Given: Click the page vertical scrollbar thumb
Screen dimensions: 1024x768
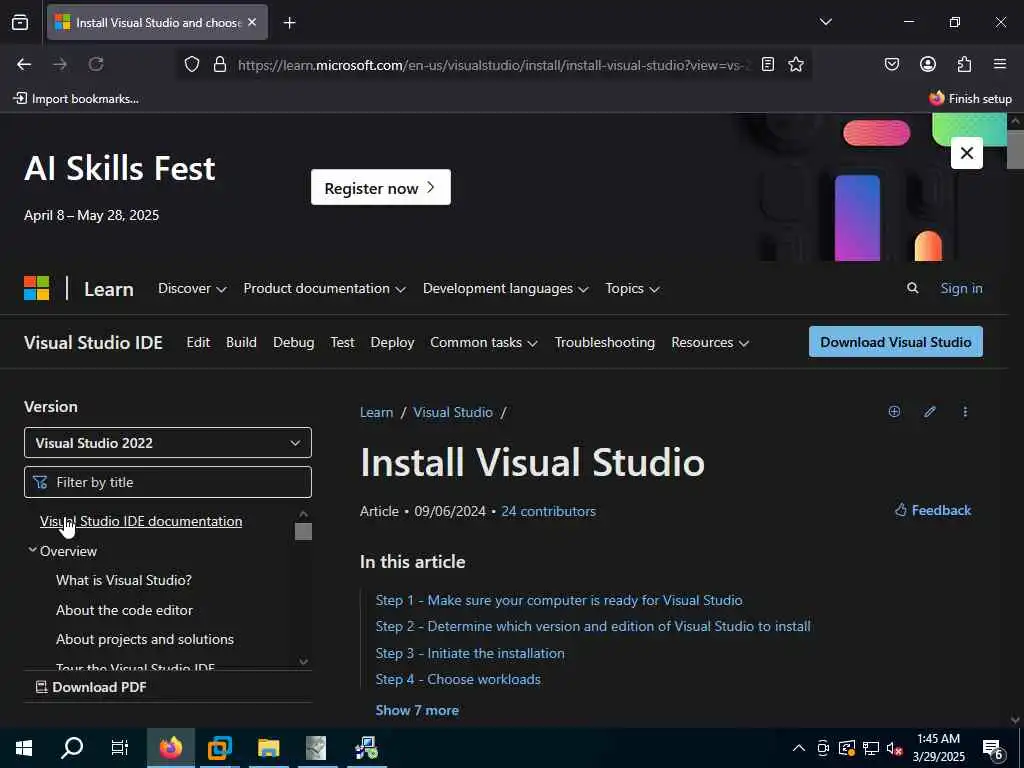Looking at the screenshot, I should 1016,149.
